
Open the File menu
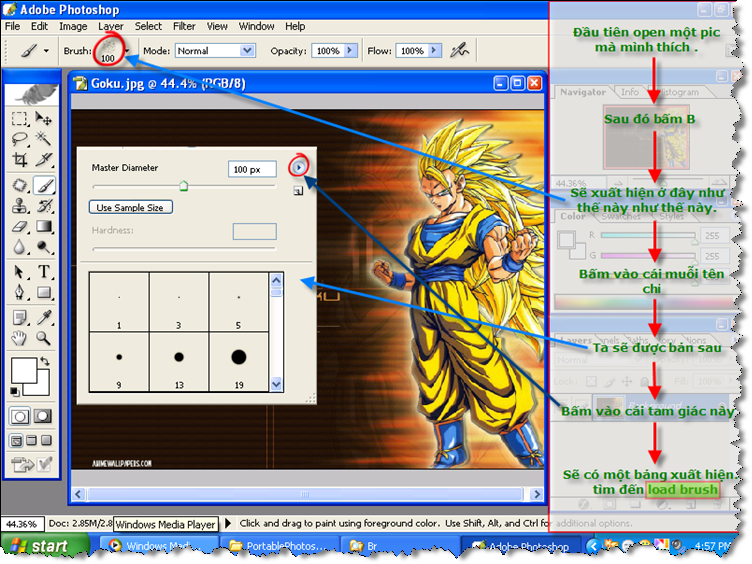coord(12,26)
